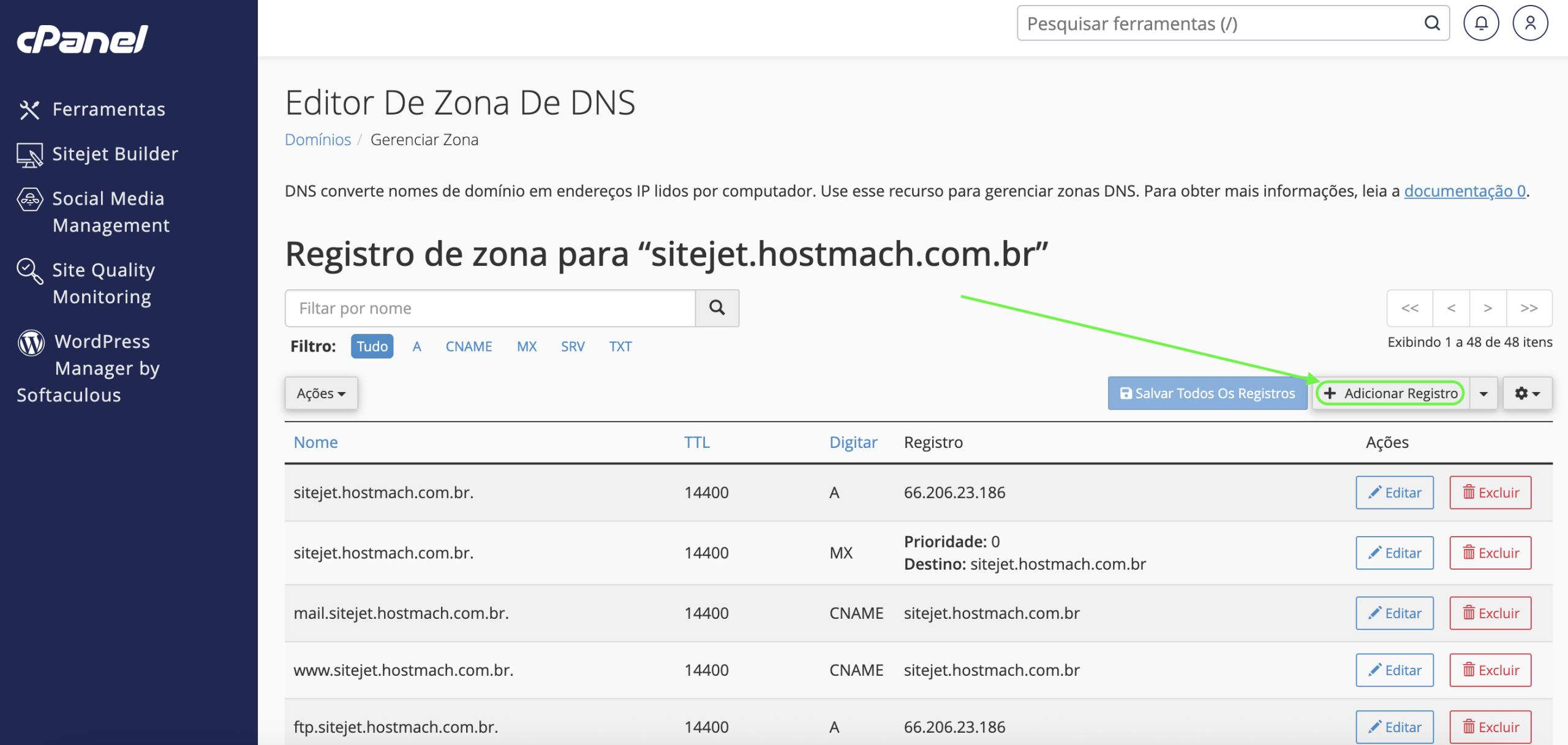Edit the ftp.sitejet.hostmach.com.br record
1568x745 pixels.
pos(1395,727)
